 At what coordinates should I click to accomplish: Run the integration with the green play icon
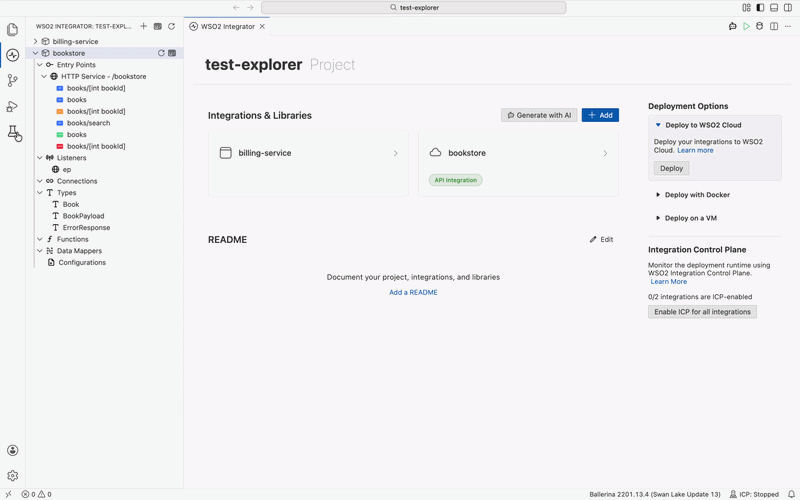(746, 26)
